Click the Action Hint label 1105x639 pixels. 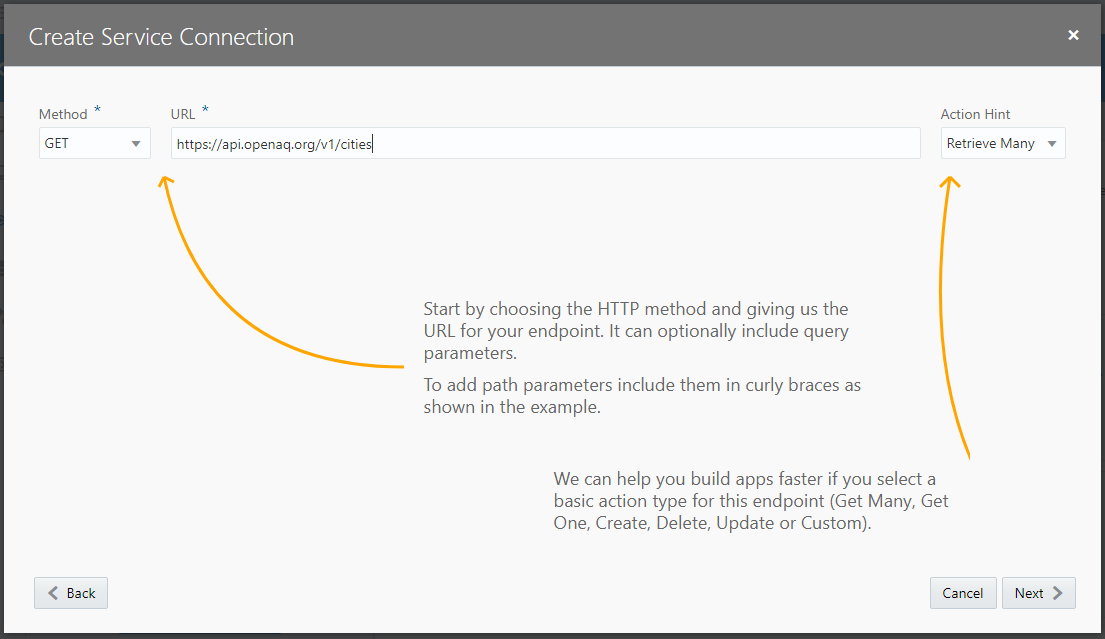point(976,115)
